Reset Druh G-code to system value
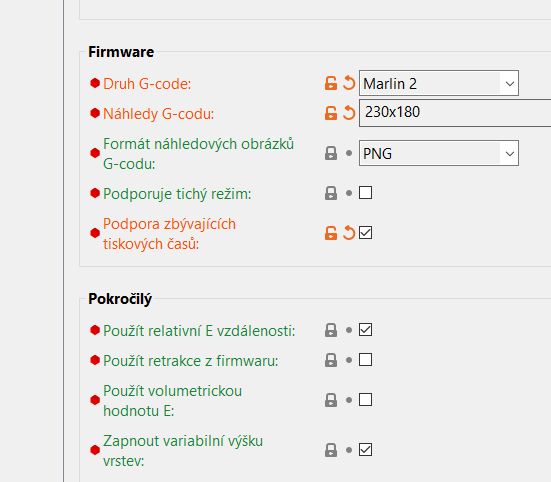Viewport: 551px width, 482px height. click(349, 83)
